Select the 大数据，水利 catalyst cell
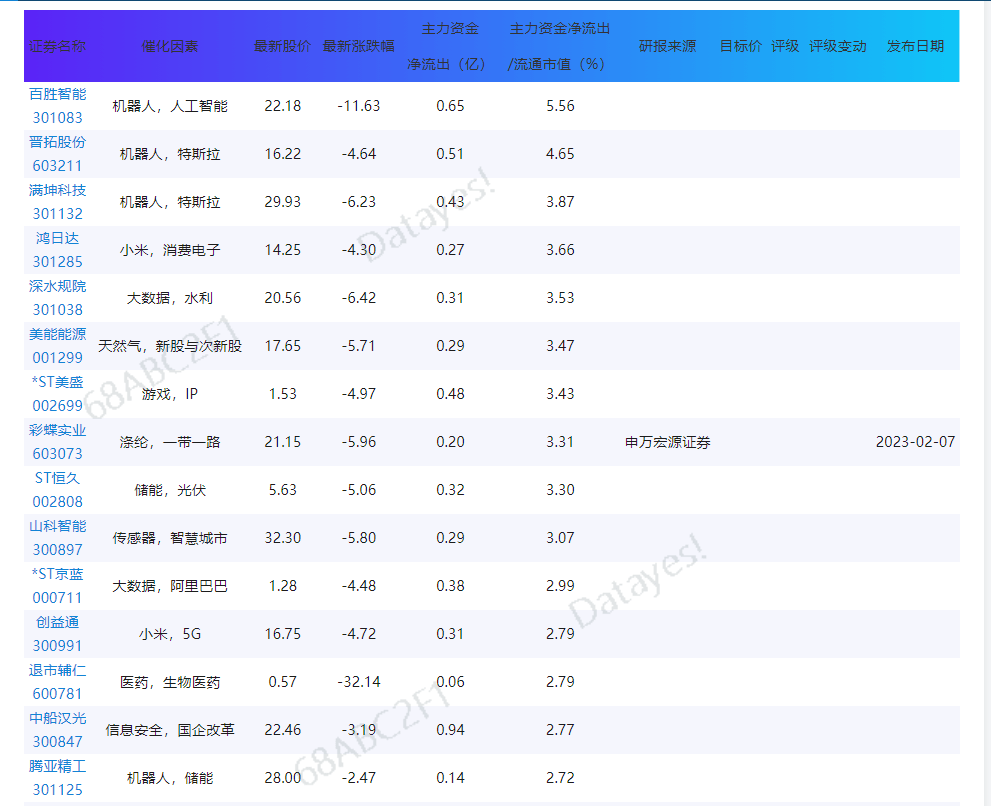Image resolution: width=991 pixels, height=806 pixels. (170, 298)
